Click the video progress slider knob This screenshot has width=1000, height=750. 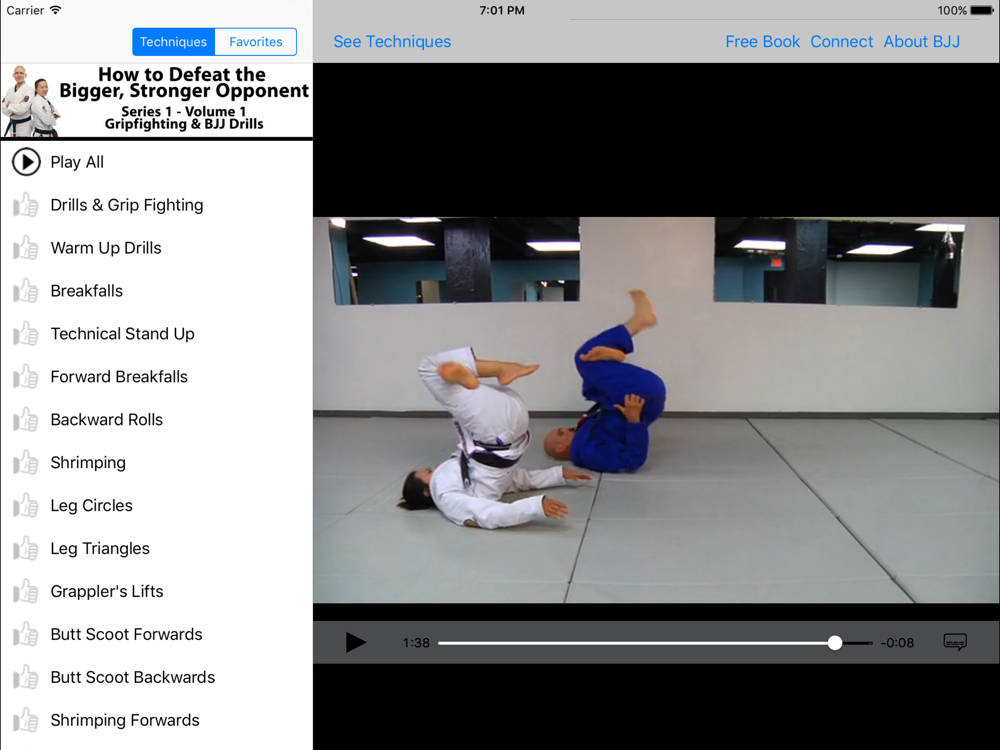click(x=835, y=643)
